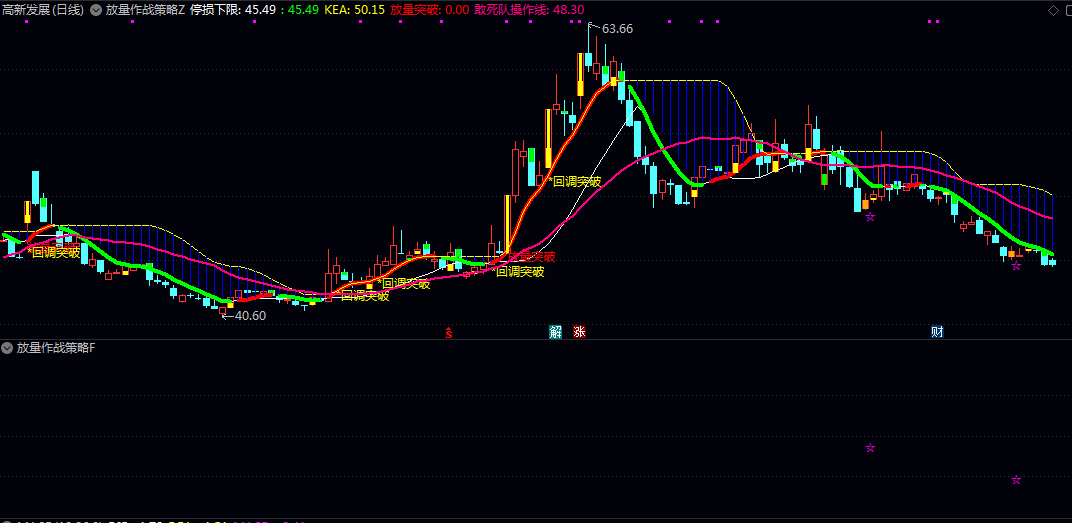
Task: Click the 63.66 high price label
Action: tap(617, 29)
